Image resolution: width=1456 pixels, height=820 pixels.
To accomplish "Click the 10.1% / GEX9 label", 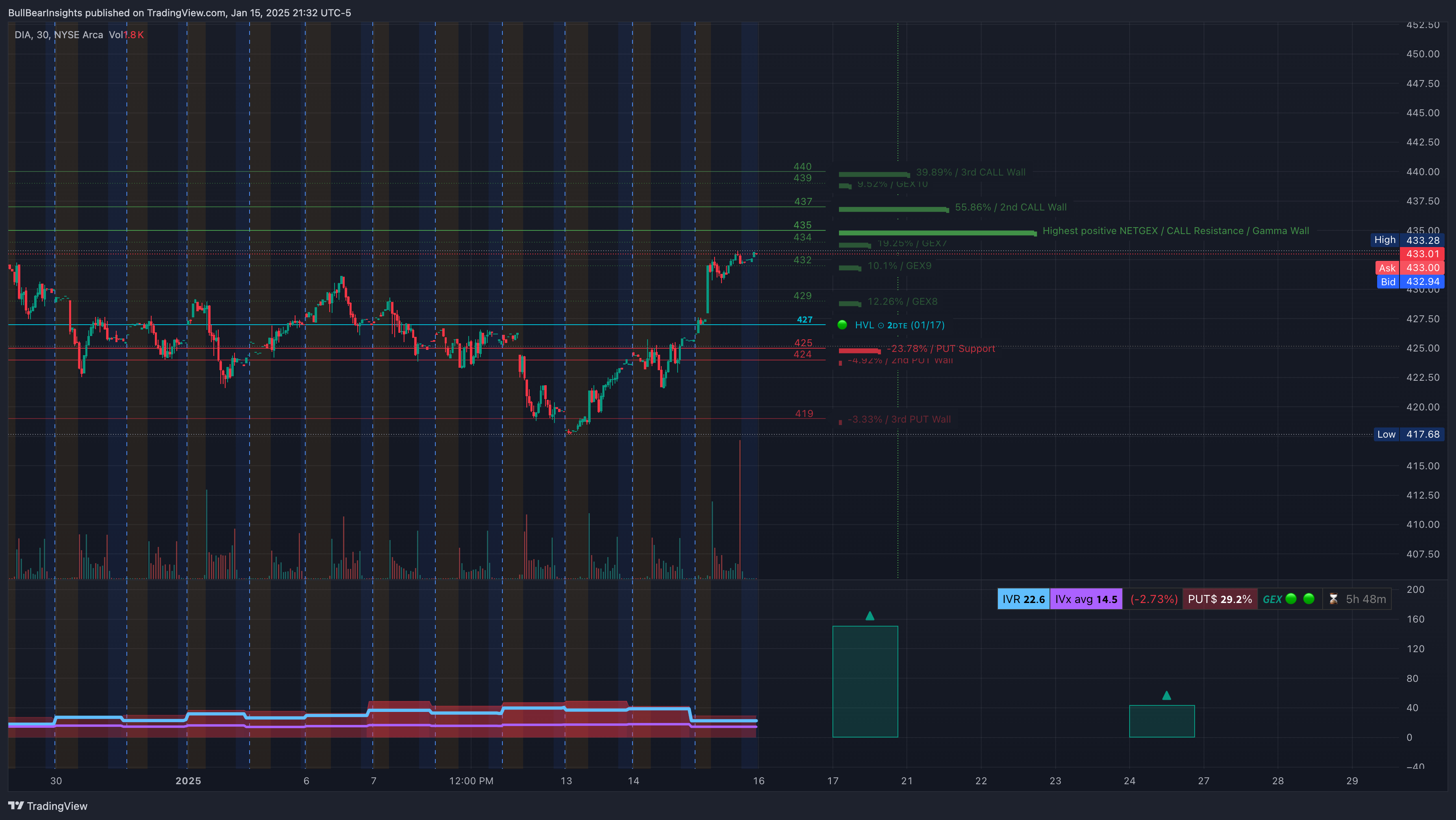I will point(899,266).
